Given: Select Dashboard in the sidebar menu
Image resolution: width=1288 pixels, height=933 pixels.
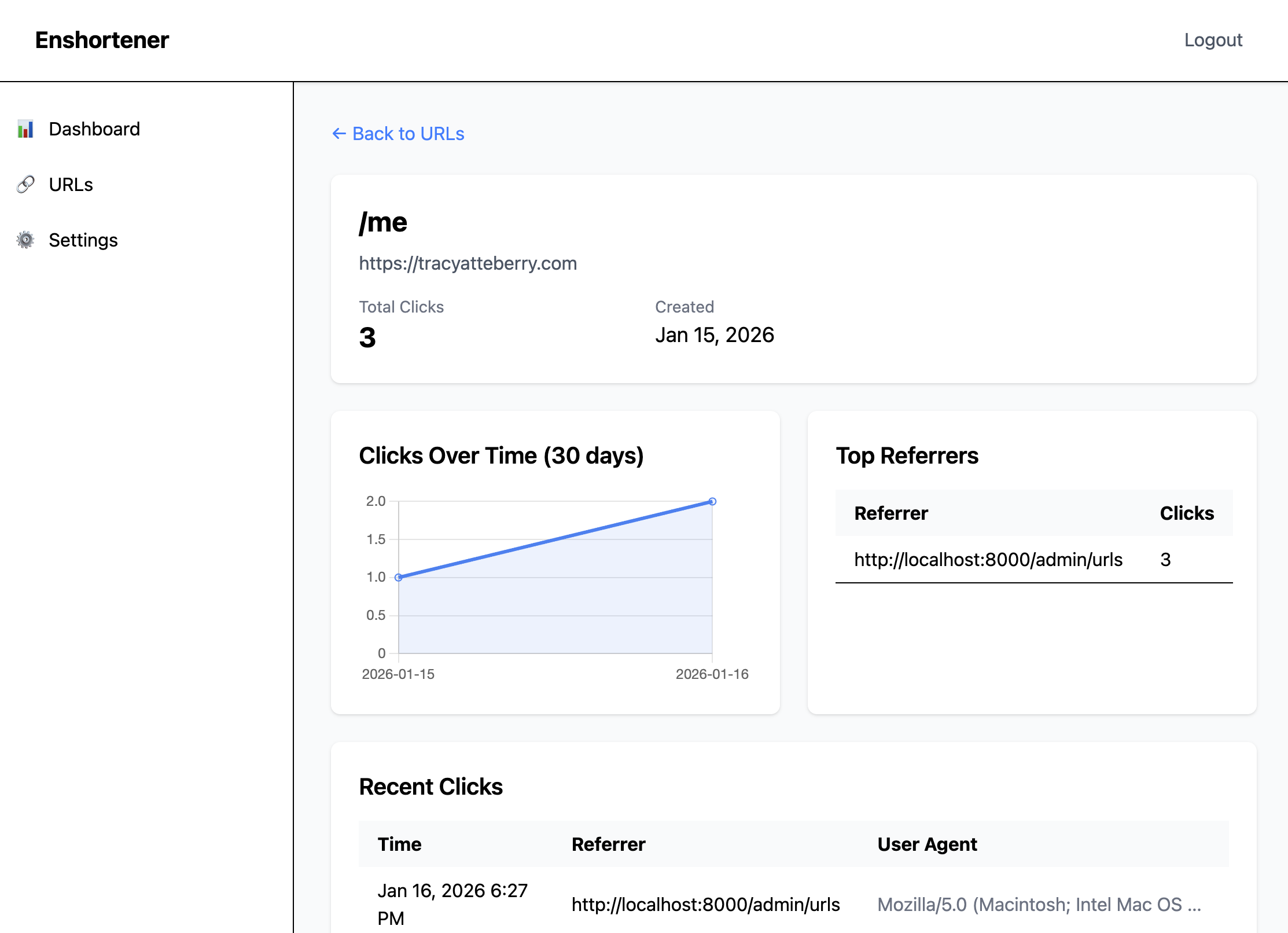Looking at the screenshot, I should pos(94,128).
